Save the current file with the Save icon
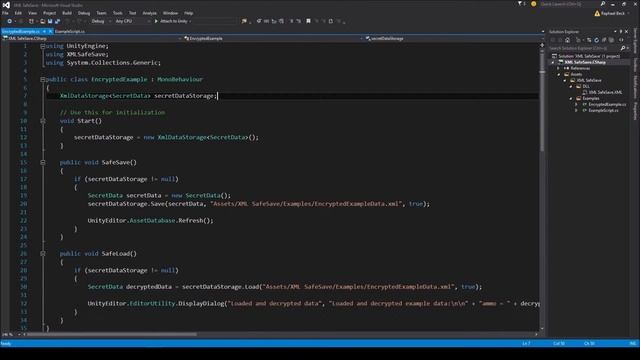The image size is (640, 360). 50,21
